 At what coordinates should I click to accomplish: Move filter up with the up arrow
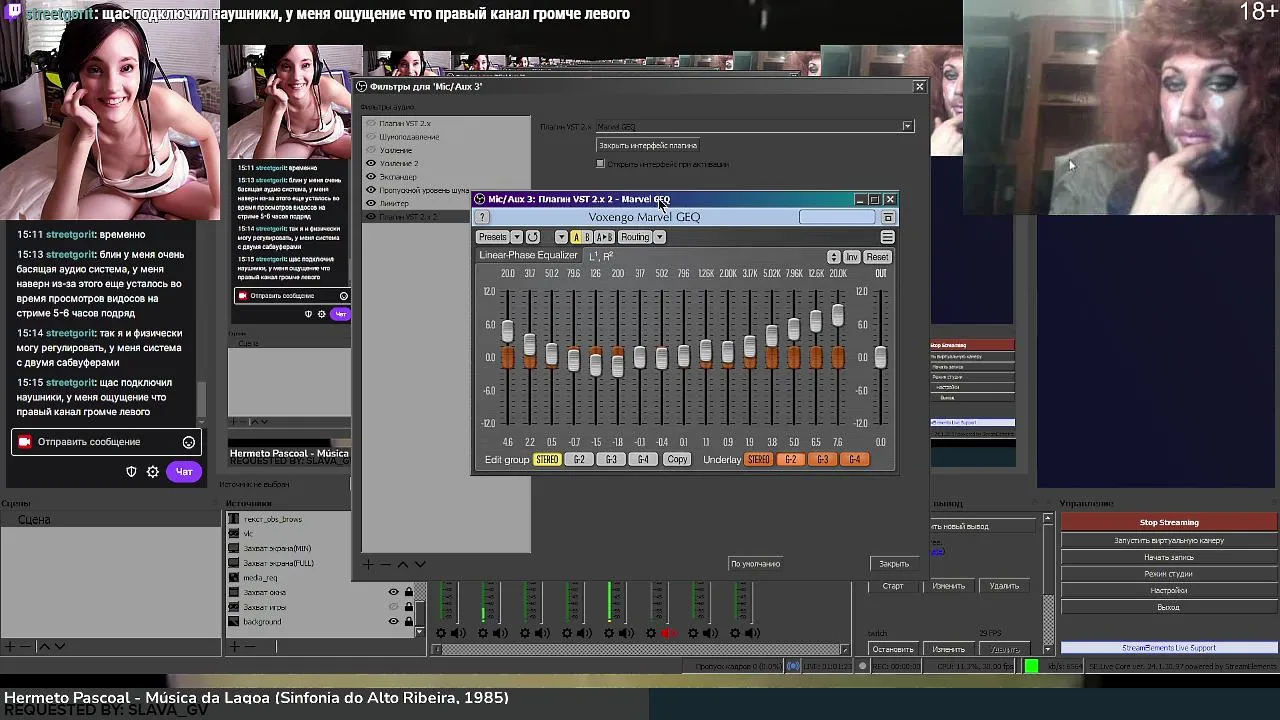tap(403, 564)
